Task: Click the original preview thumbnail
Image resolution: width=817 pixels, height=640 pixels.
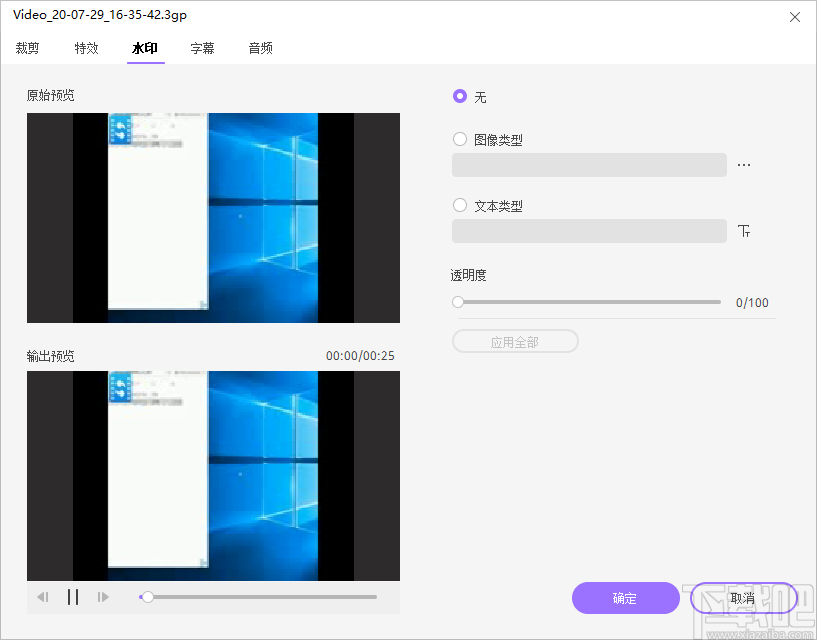Action: (x=213, y=217)
